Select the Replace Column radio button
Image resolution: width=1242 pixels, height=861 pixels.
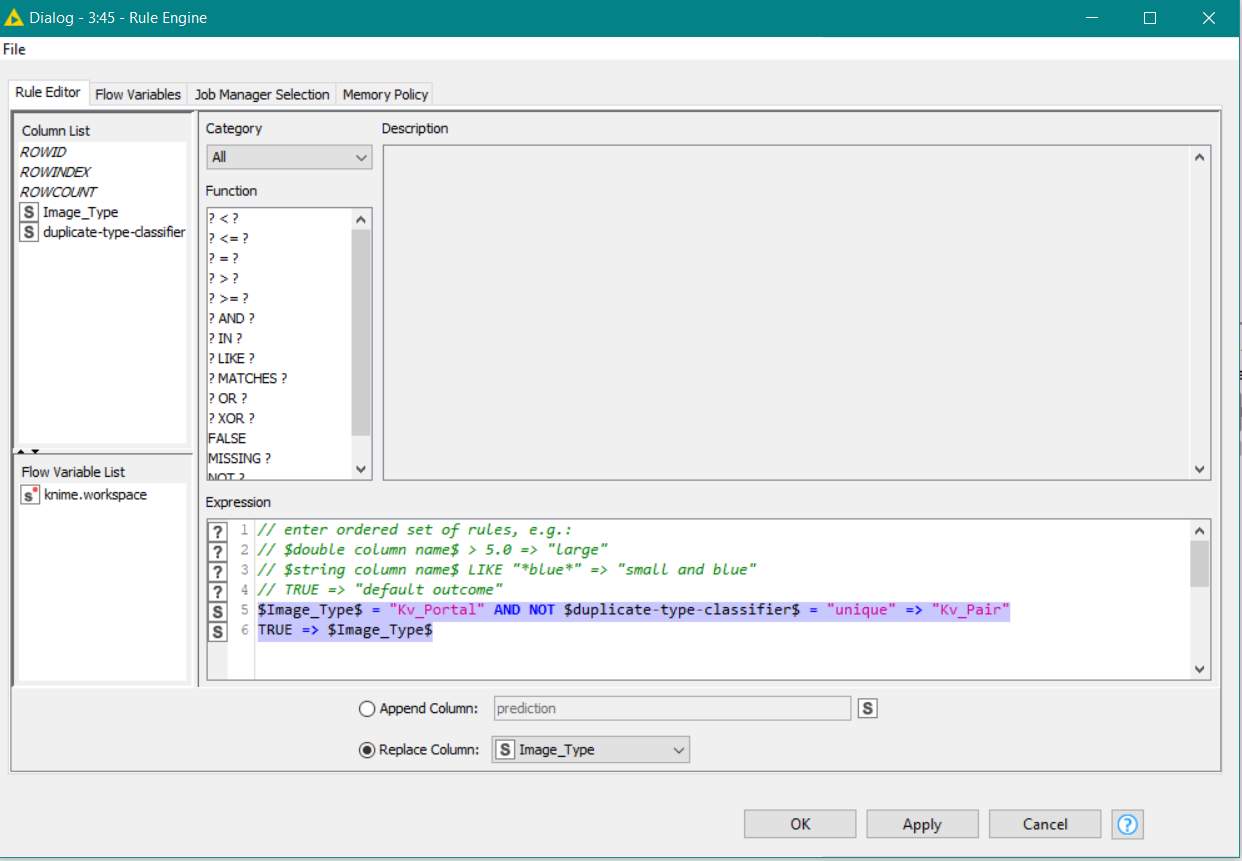pyautogui.click(x=367, y=750)
